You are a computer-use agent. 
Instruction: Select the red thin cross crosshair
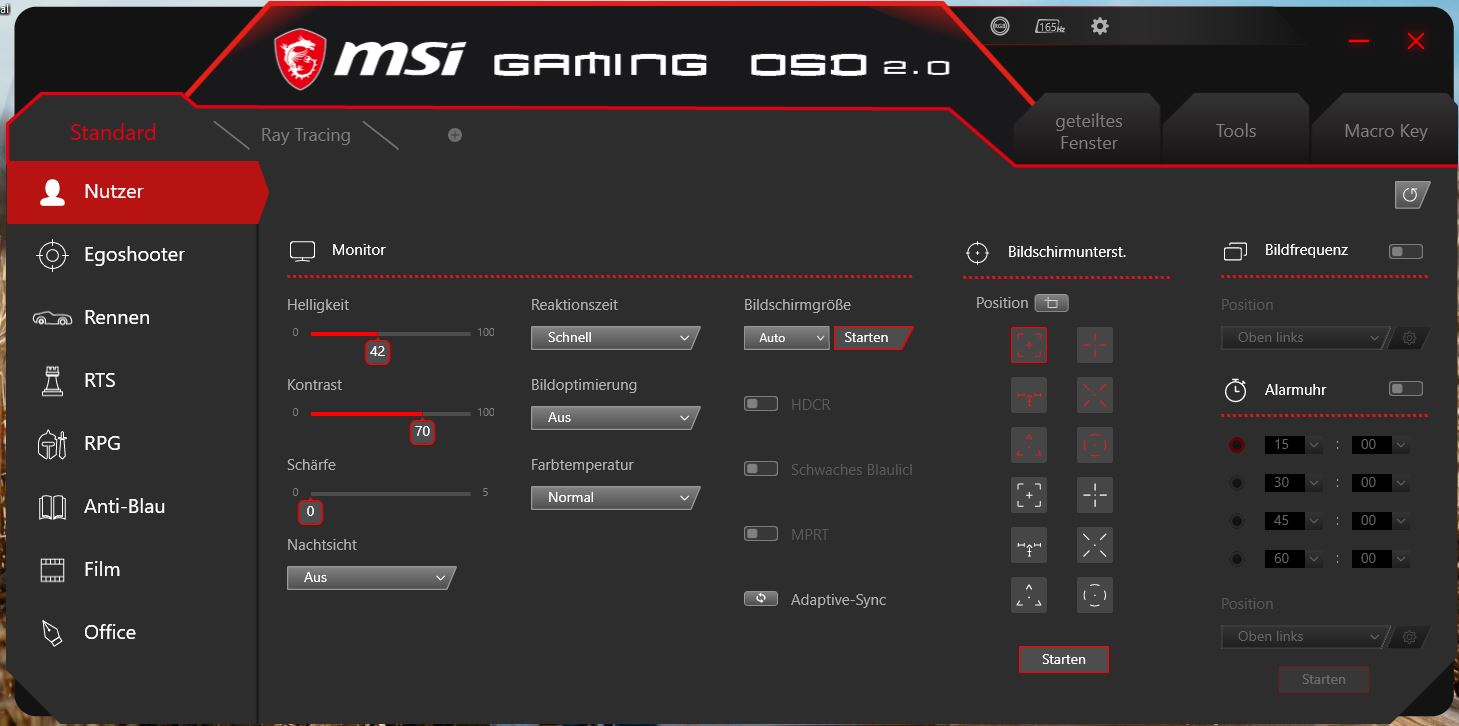click(1095, 345)
